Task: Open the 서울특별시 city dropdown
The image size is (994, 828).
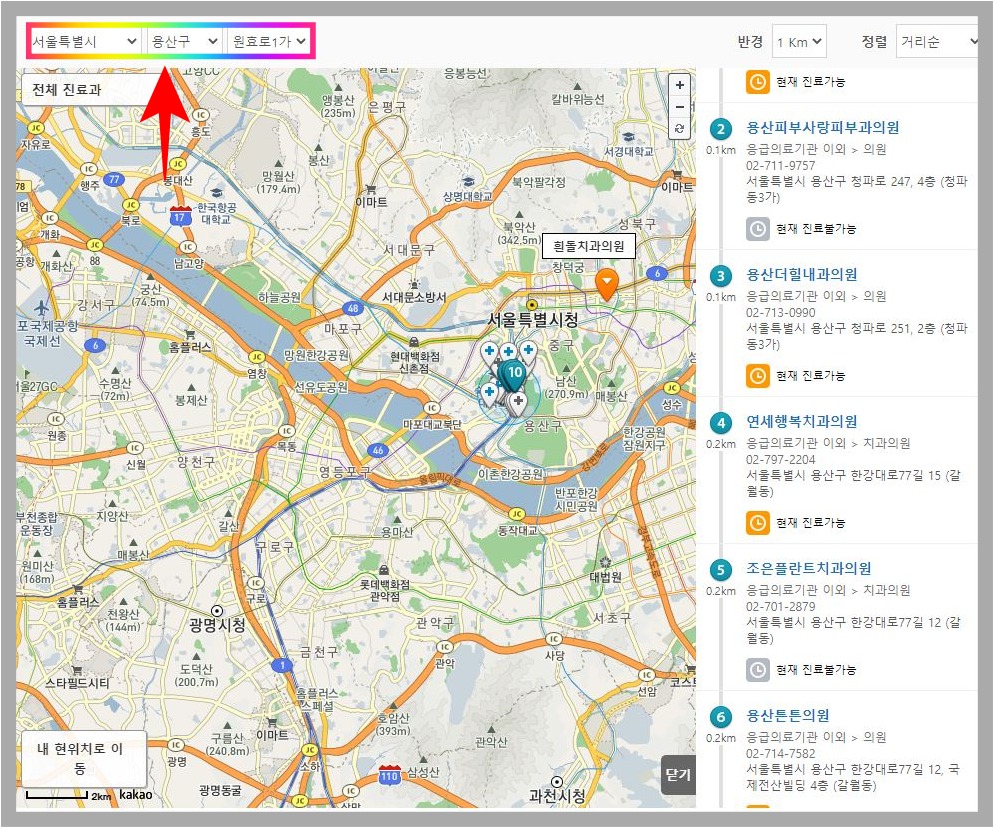Action: pyautogui.click(x=85, y=42)
